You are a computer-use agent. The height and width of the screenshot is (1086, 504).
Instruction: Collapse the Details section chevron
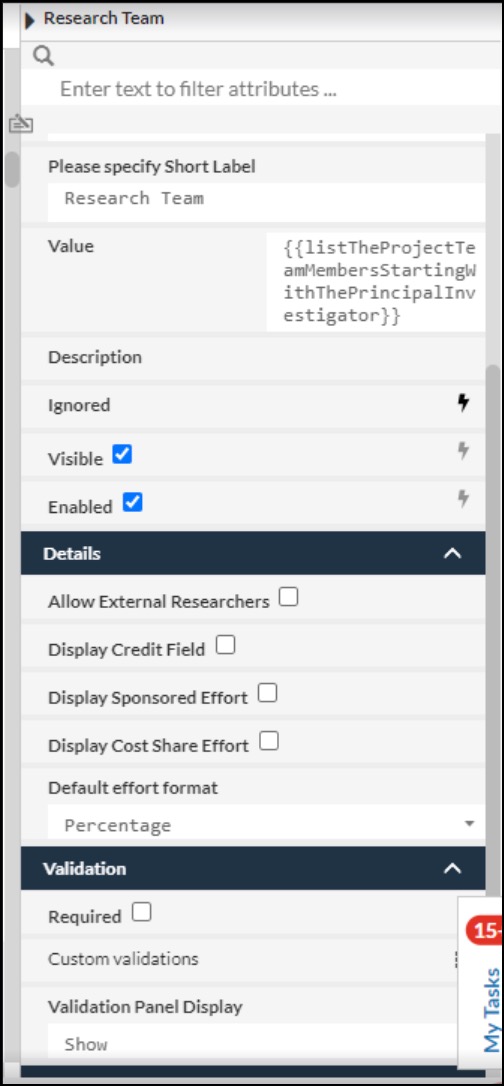coord(452,553)
